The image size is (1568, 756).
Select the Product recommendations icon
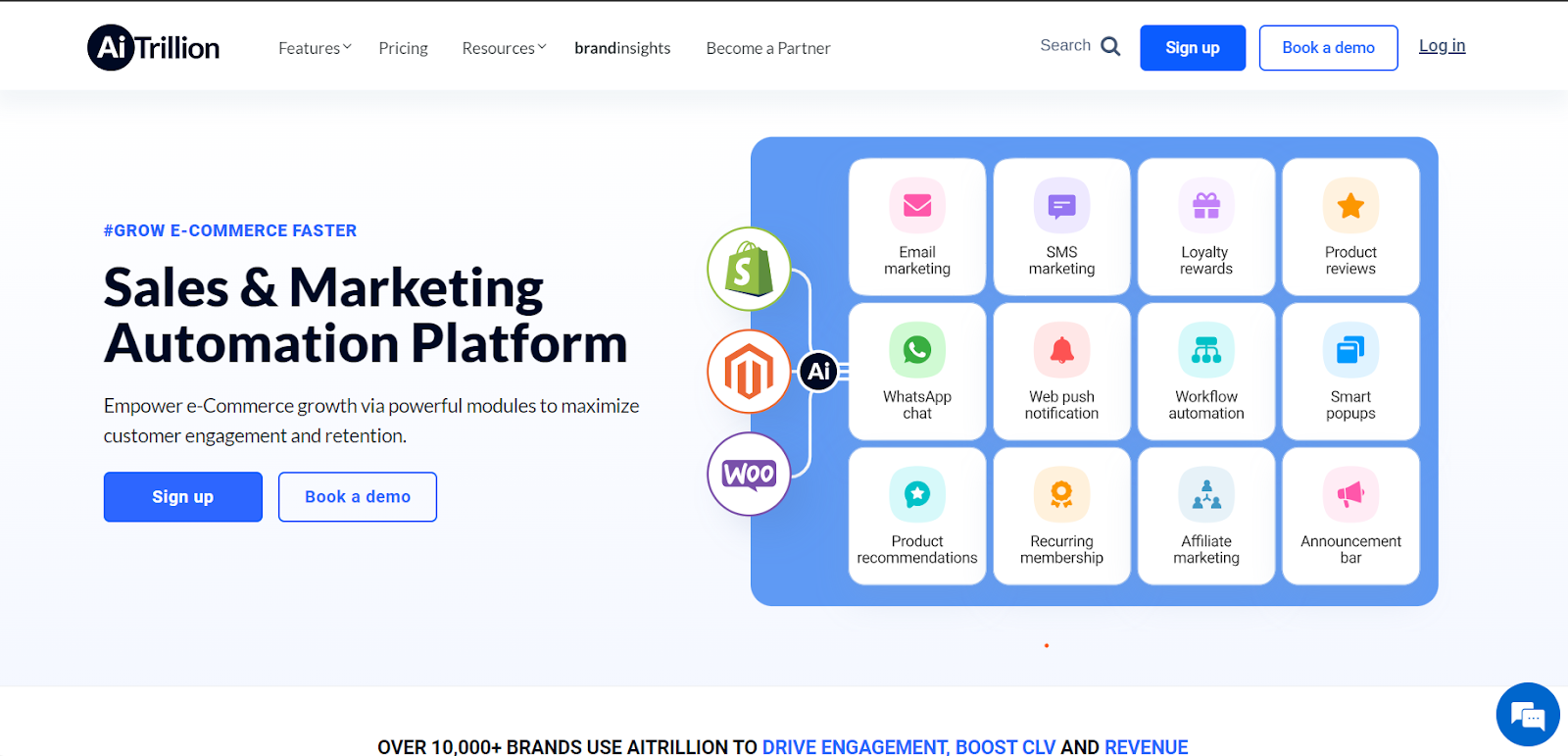917,494
